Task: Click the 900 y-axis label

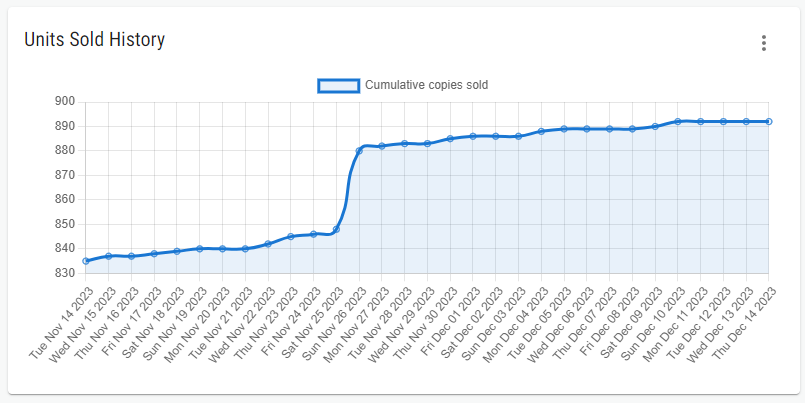Action: [65, 102]
